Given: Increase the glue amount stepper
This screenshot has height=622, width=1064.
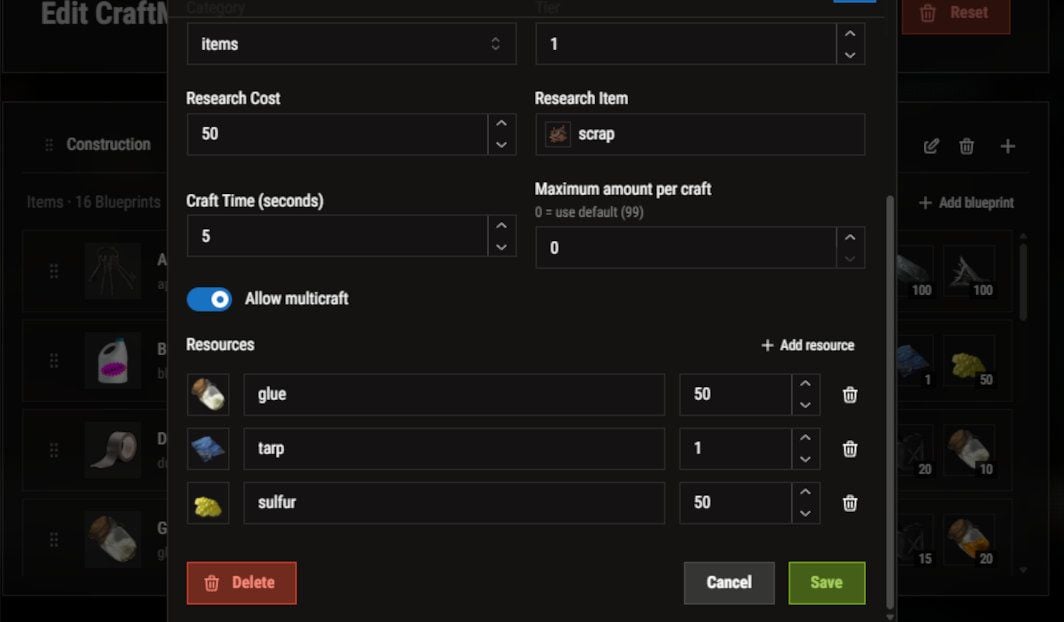Looking at the screenshot, I should tap(805, 384).
